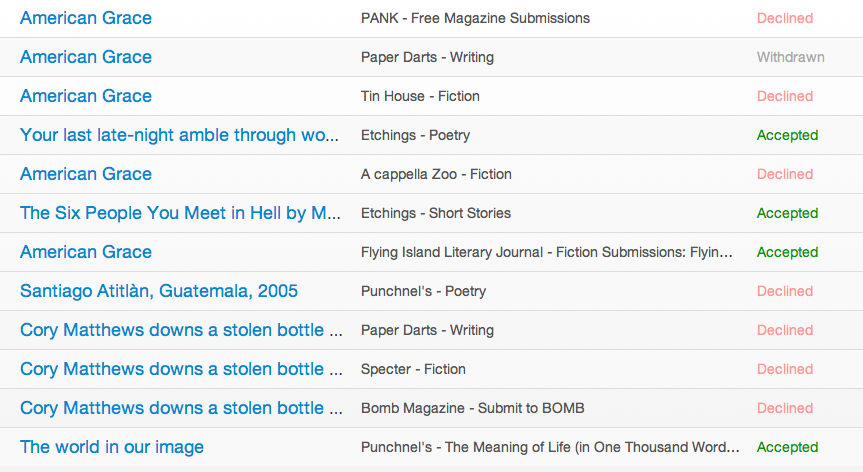Screen dimensions: 863x472
Task: Select "PANK - Free Magazine Submissions" text
Action: pos(475,18)
